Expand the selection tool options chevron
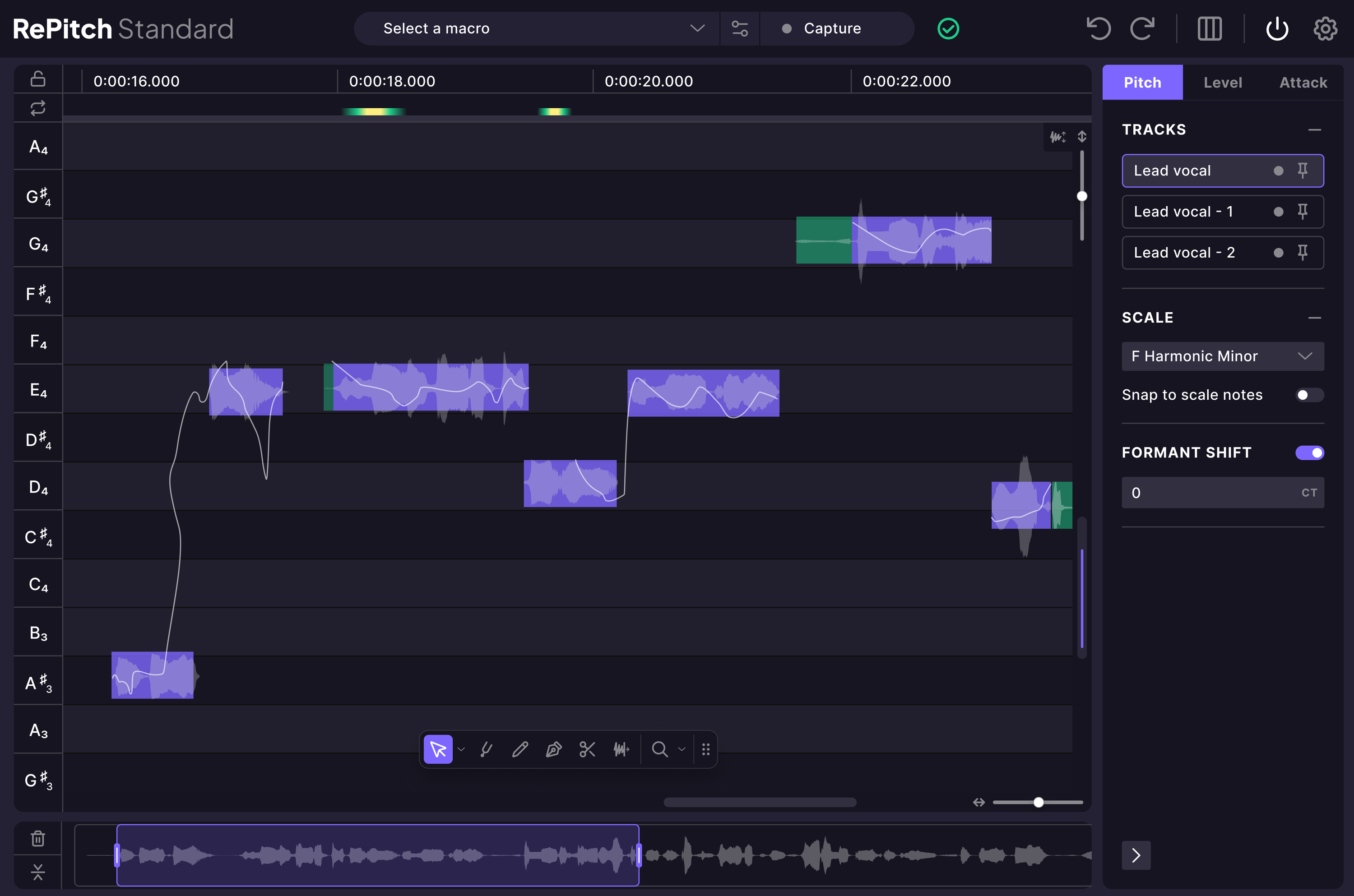The image size is (1354, 896). 461,749
